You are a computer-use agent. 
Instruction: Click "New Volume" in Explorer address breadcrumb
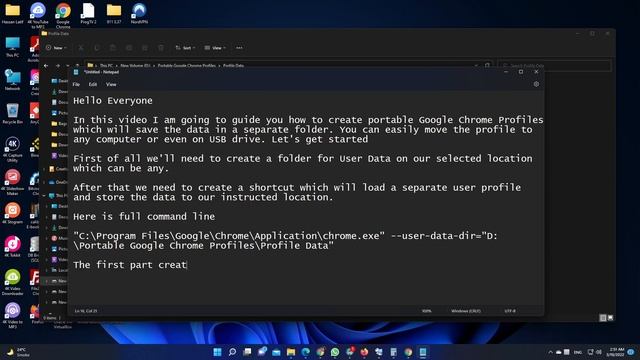pos(135,65)
